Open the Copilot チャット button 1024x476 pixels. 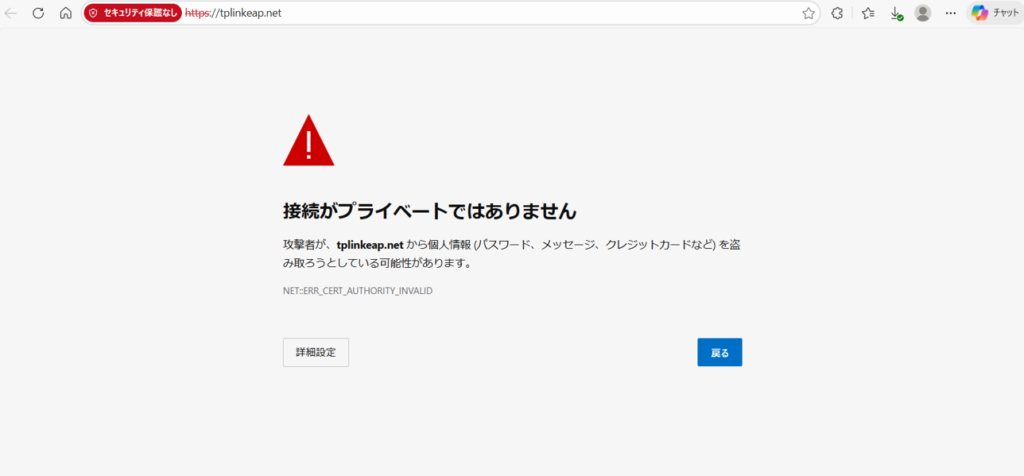[x=994, y=13]
